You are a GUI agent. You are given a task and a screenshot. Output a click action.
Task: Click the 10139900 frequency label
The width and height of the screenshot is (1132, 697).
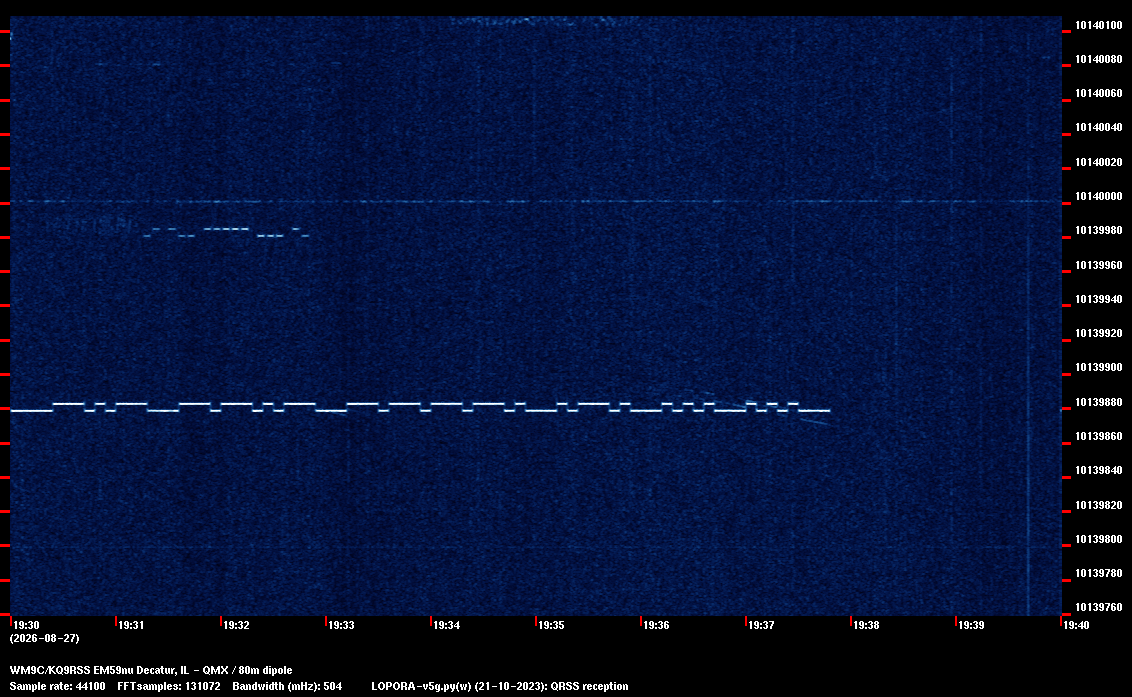coord(1098,367)
